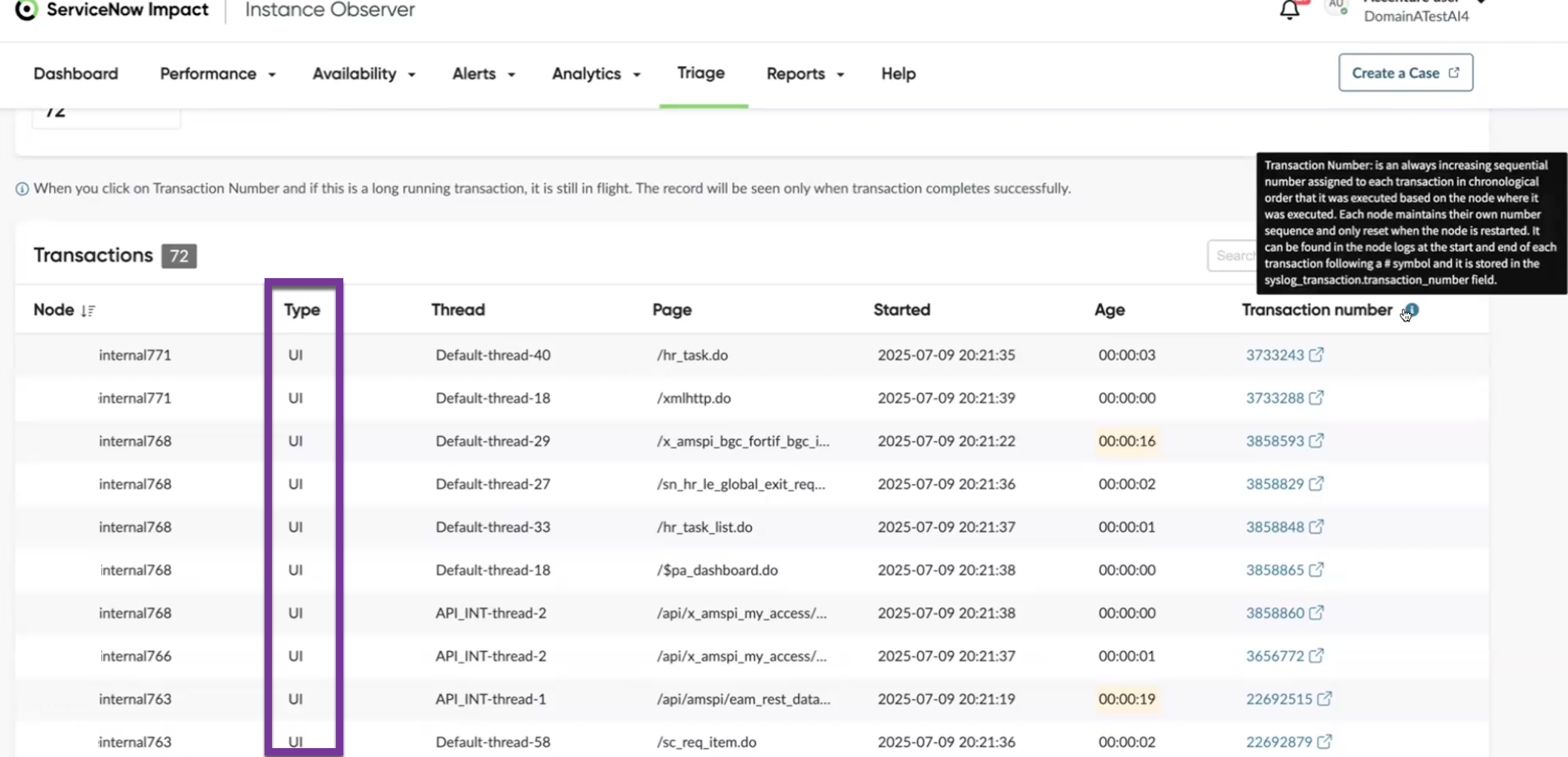The height and width of the screenshot is (757, 1568).
Task: Select the /hr_task_list.do page cell
Action: (x=704, y=527)
